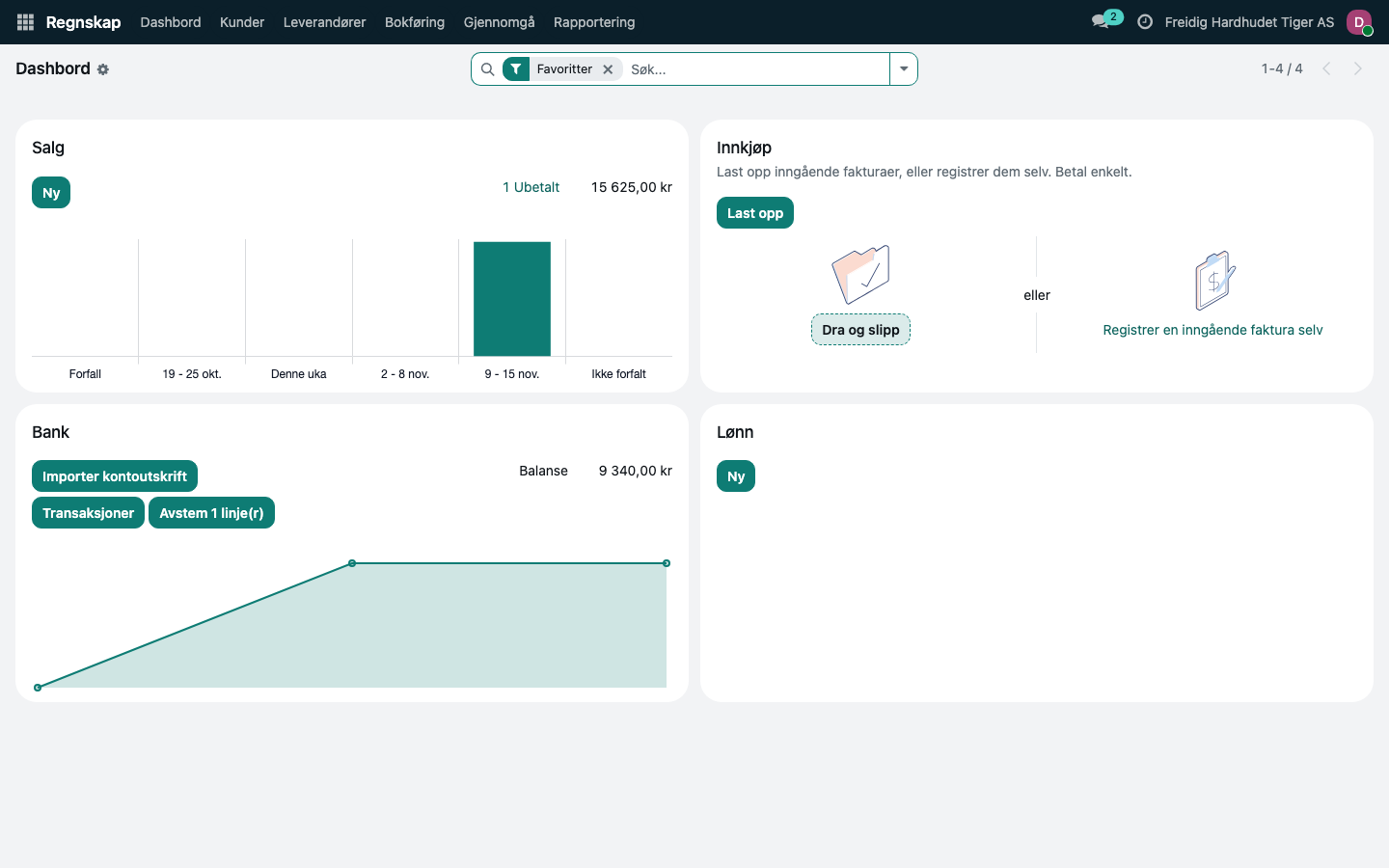Open the Bokføring menu
This screenshot has width=1389, height=868.
tap(415, 22)
